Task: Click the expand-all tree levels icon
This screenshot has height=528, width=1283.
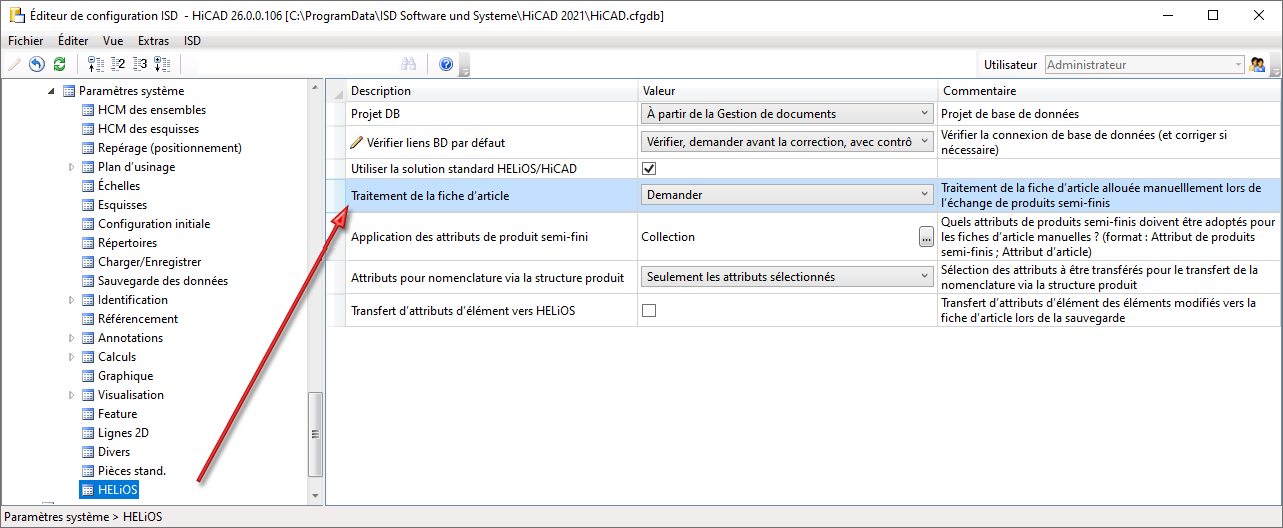Action: pyautogui.click(x=162, y=64)
